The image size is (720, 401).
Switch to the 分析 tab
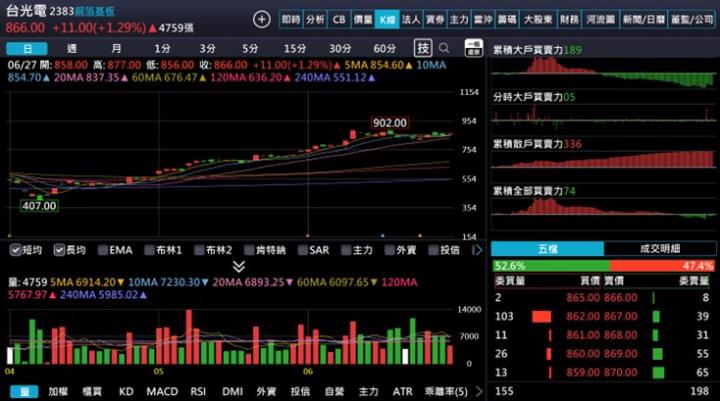tap(315, 19)
